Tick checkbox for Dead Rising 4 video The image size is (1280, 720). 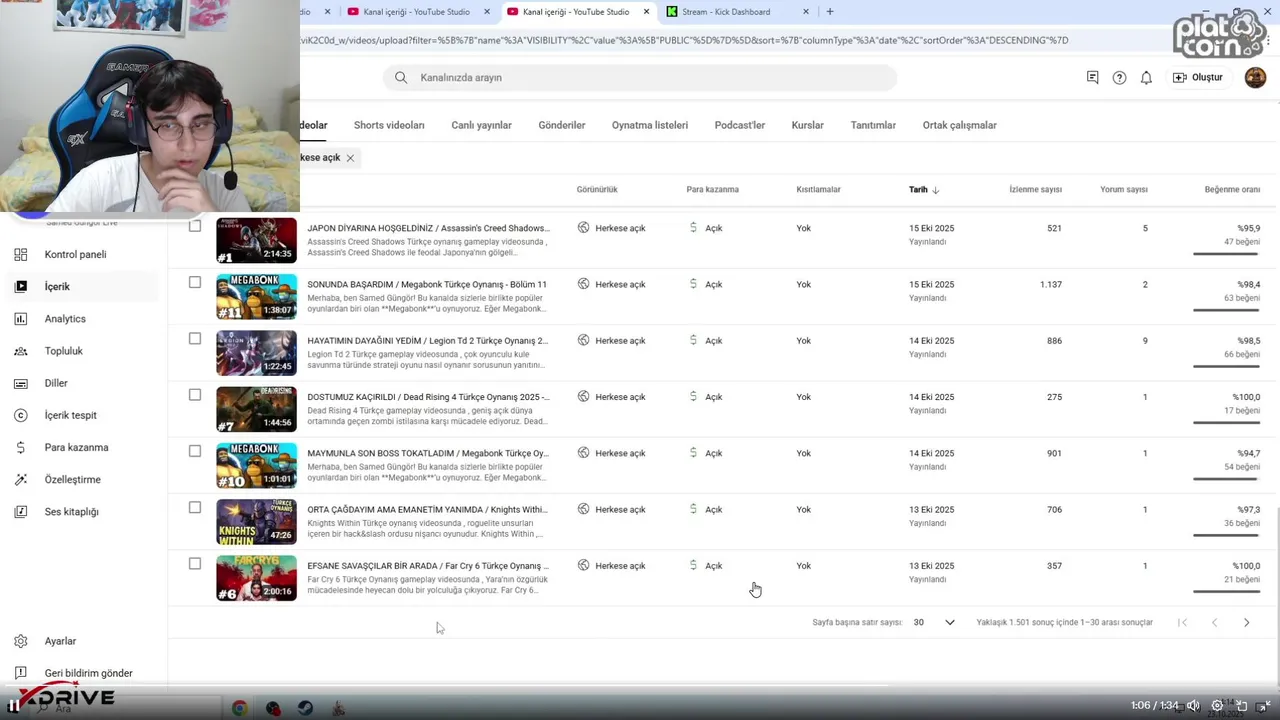point(195,395)
